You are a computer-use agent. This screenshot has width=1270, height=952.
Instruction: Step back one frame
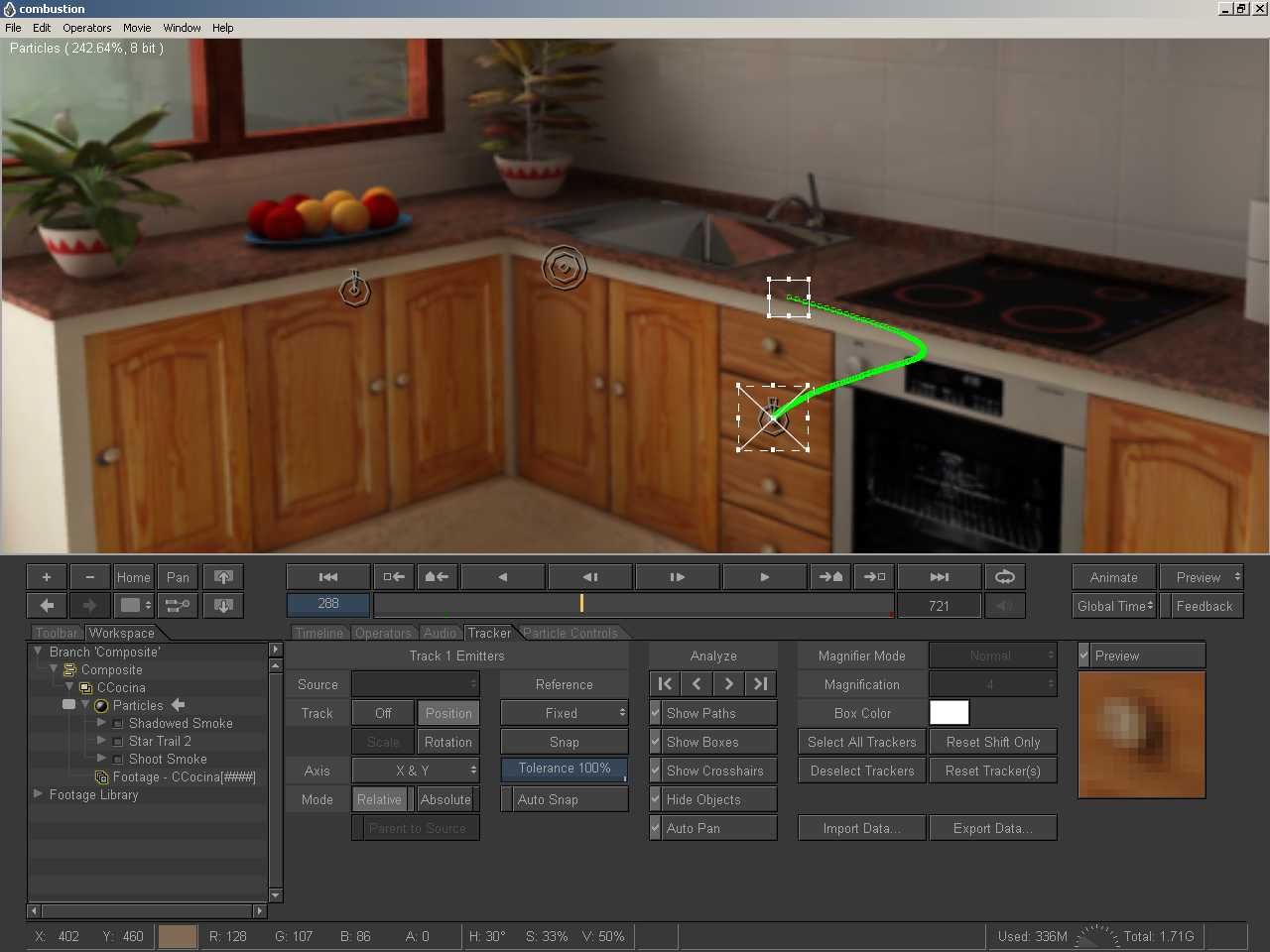point(590,577)
